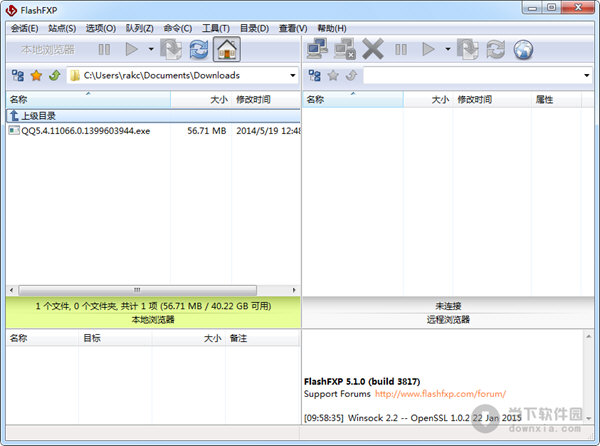Open the remote transfer dropdown arrow

tap(447, 49)
